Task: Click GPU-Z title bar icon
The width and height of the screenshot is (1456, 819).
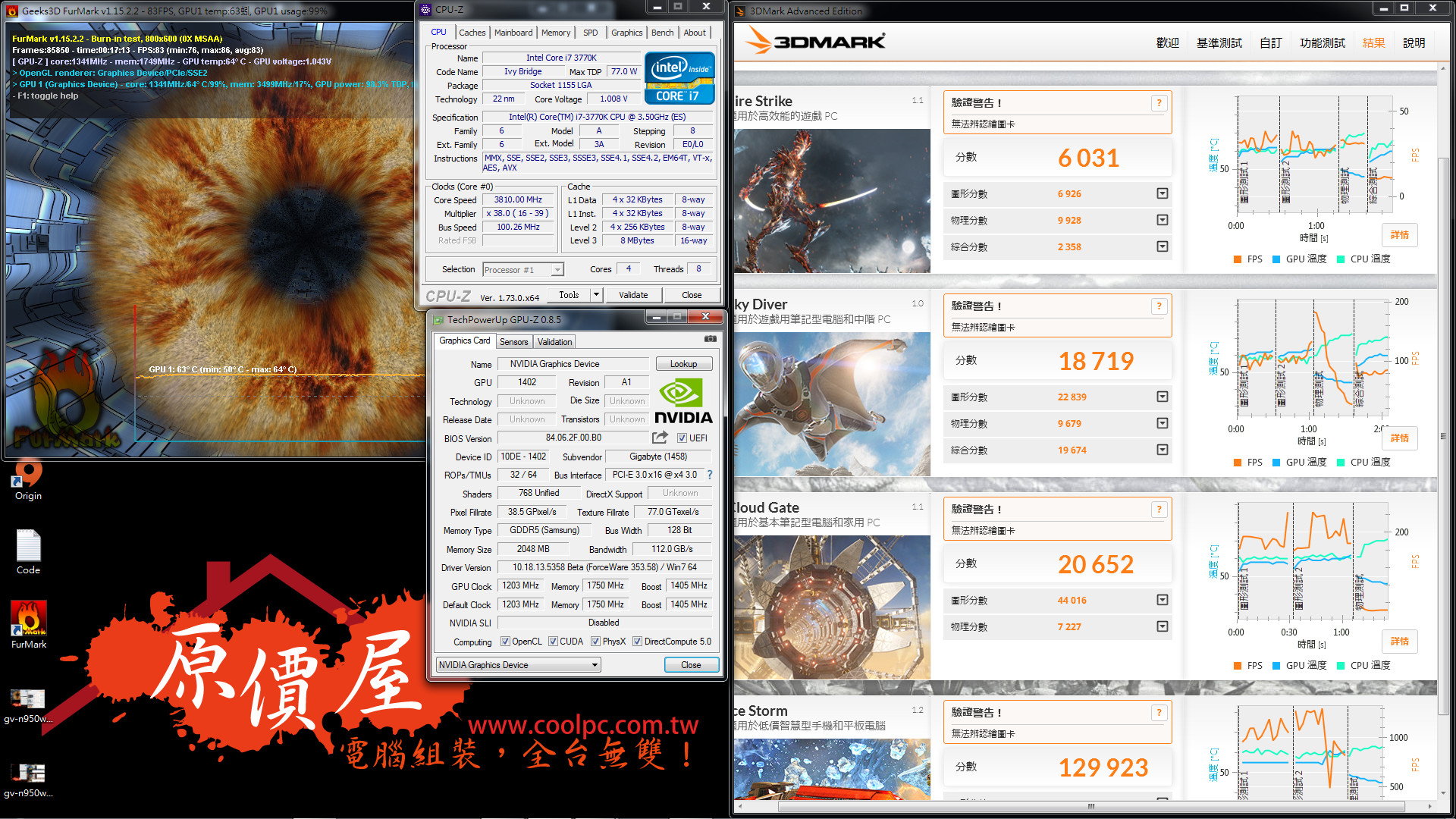Action: (438, 320)
